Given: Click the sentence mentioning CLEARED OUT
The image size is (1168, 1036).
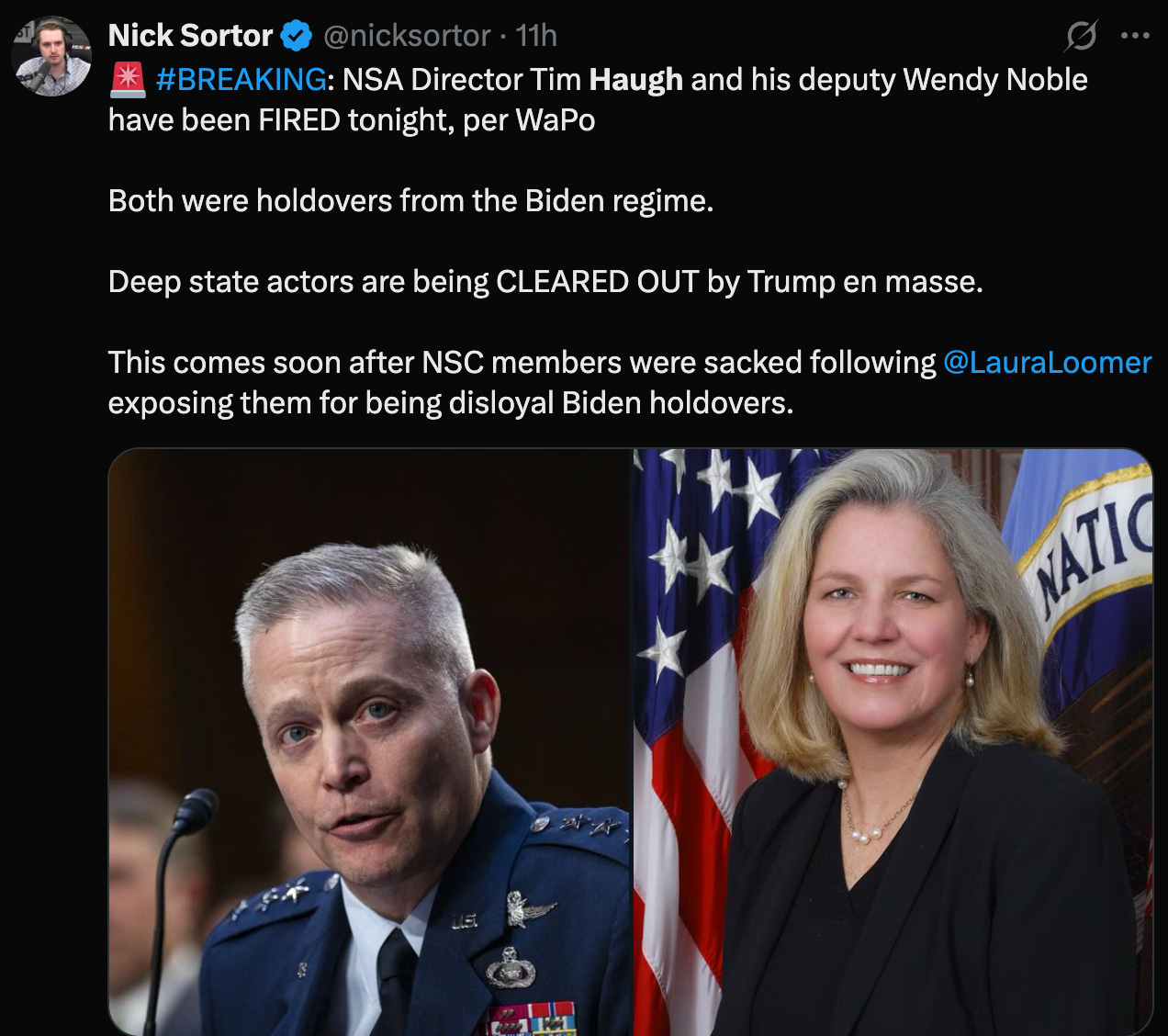Looking at the screenshot, I should coord(545,282).
